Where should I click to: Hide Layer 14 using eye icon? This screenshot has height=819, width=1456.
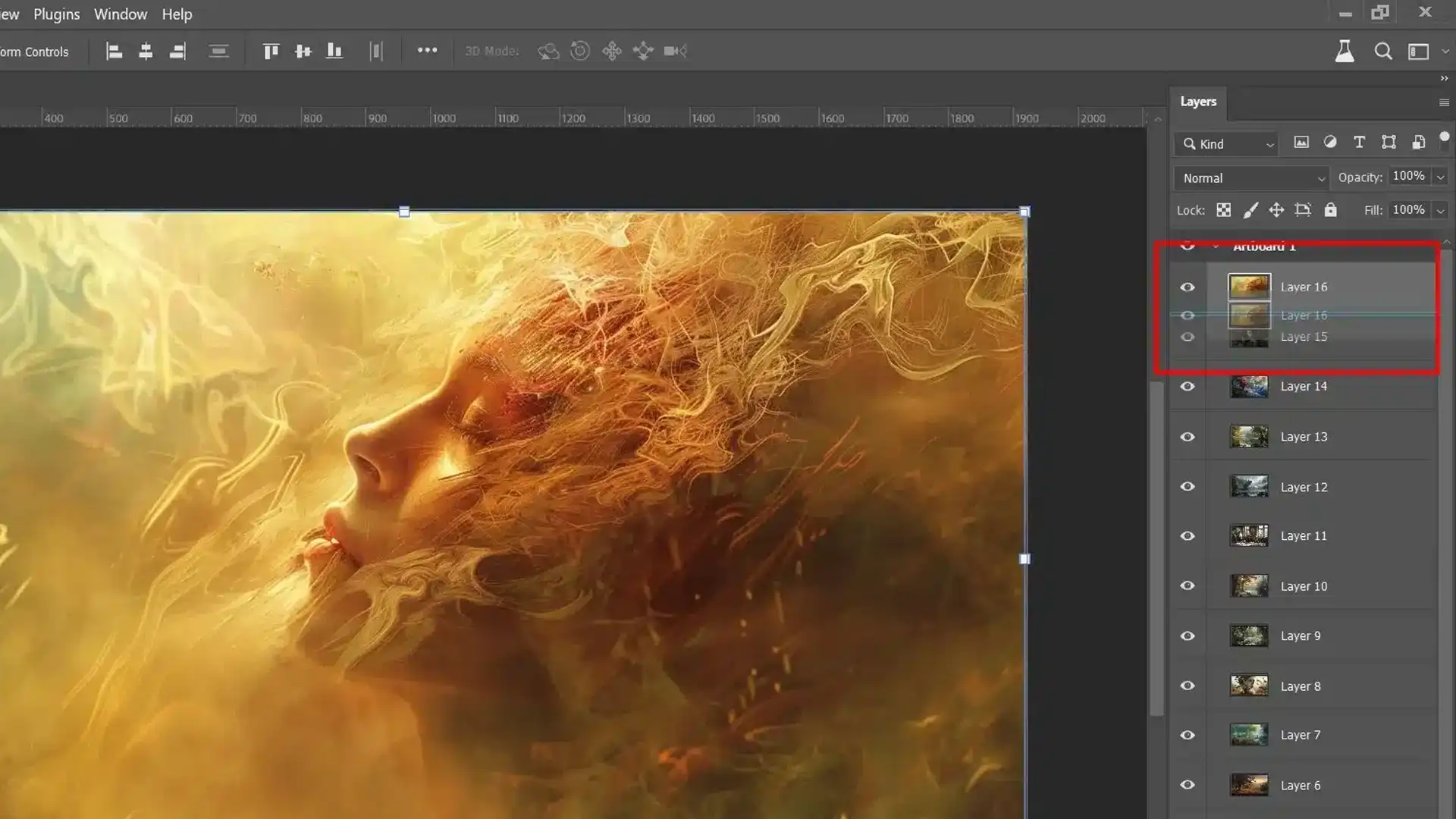point(1188,387)
